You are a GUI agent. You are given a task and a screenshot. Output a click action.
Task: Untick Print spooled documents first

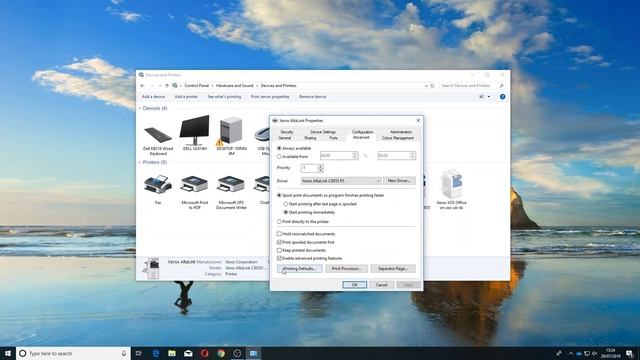279,242
